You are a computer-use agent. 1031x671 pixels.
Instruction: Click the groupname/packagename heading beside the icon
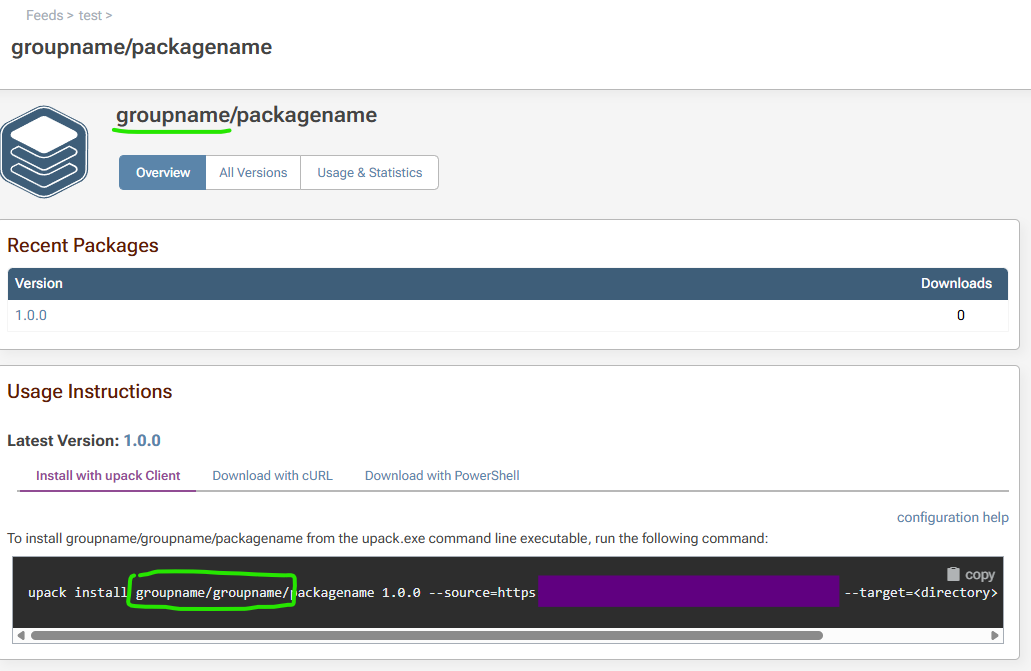246,115
